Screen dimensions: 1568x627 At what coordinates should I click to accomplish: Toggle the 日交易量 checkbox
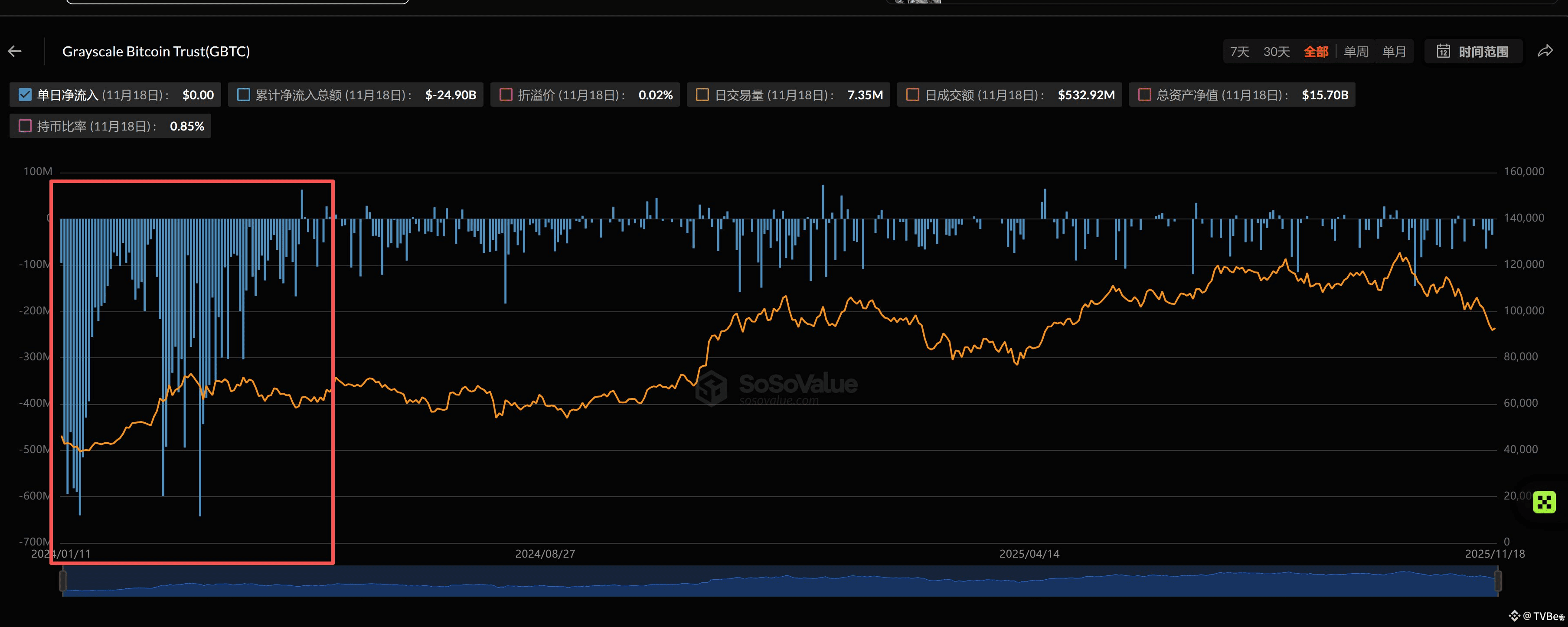(x=702, y=95)
